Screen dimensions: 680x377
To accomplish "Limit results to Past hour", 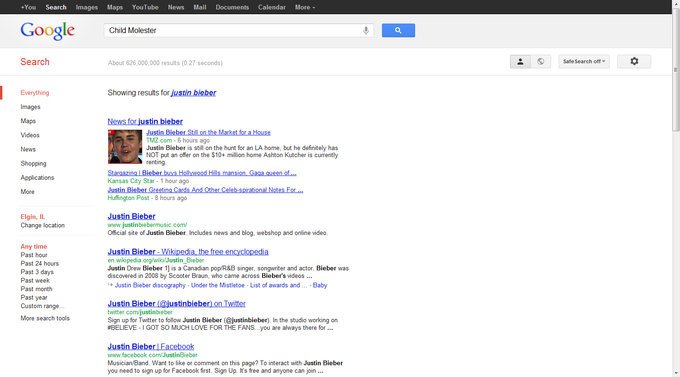I will [34, 255].
